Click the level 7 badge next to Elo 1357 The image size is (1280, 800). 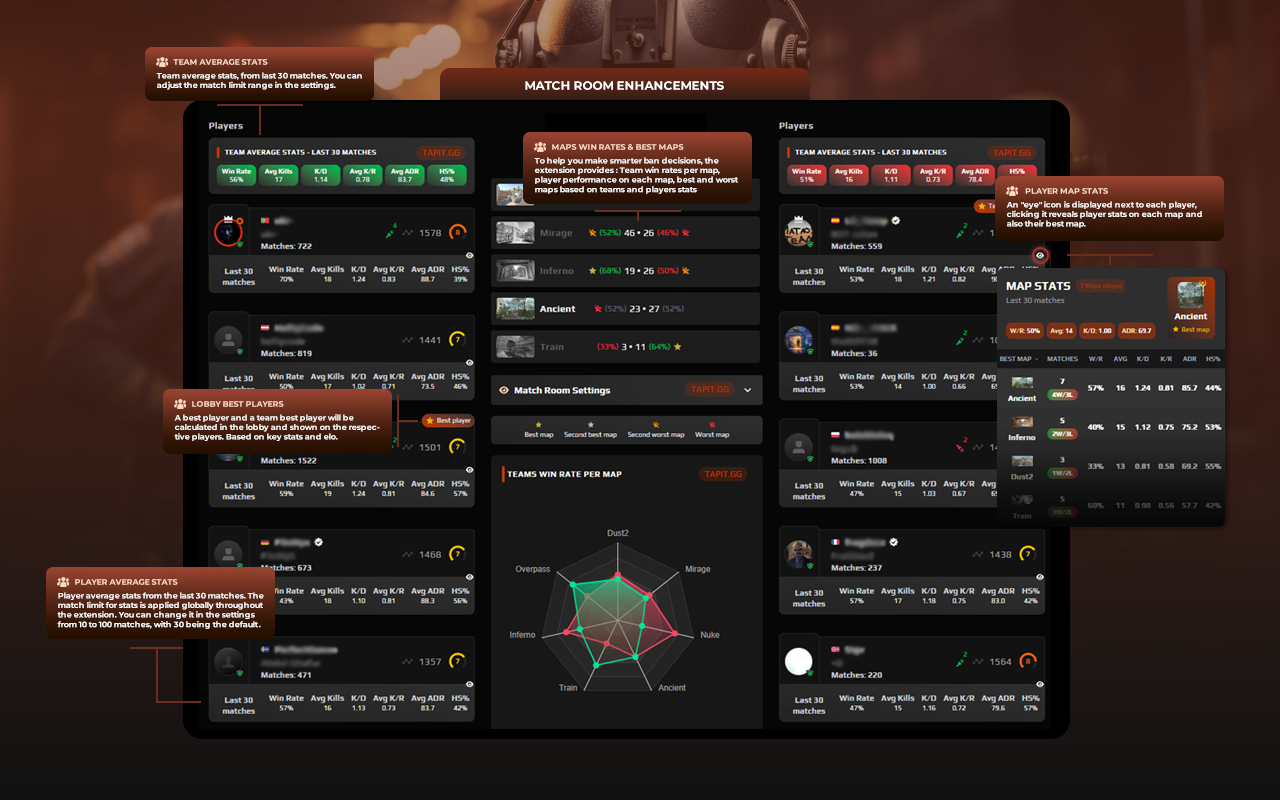[458, 661]
